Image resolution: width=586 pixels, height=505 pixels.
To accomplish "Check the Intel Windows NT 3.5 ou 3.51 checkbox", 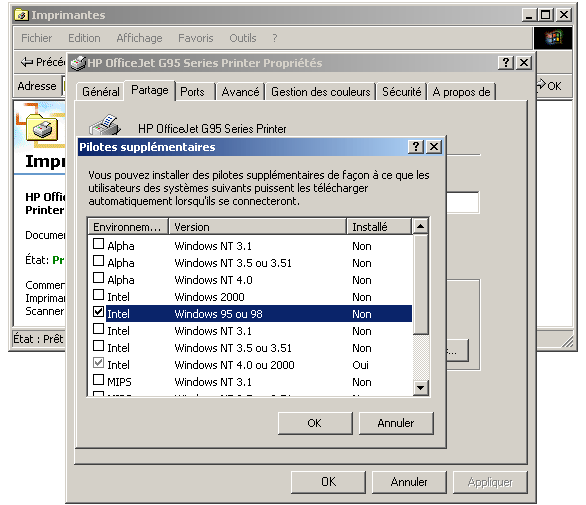I will [x=98, y=346].
